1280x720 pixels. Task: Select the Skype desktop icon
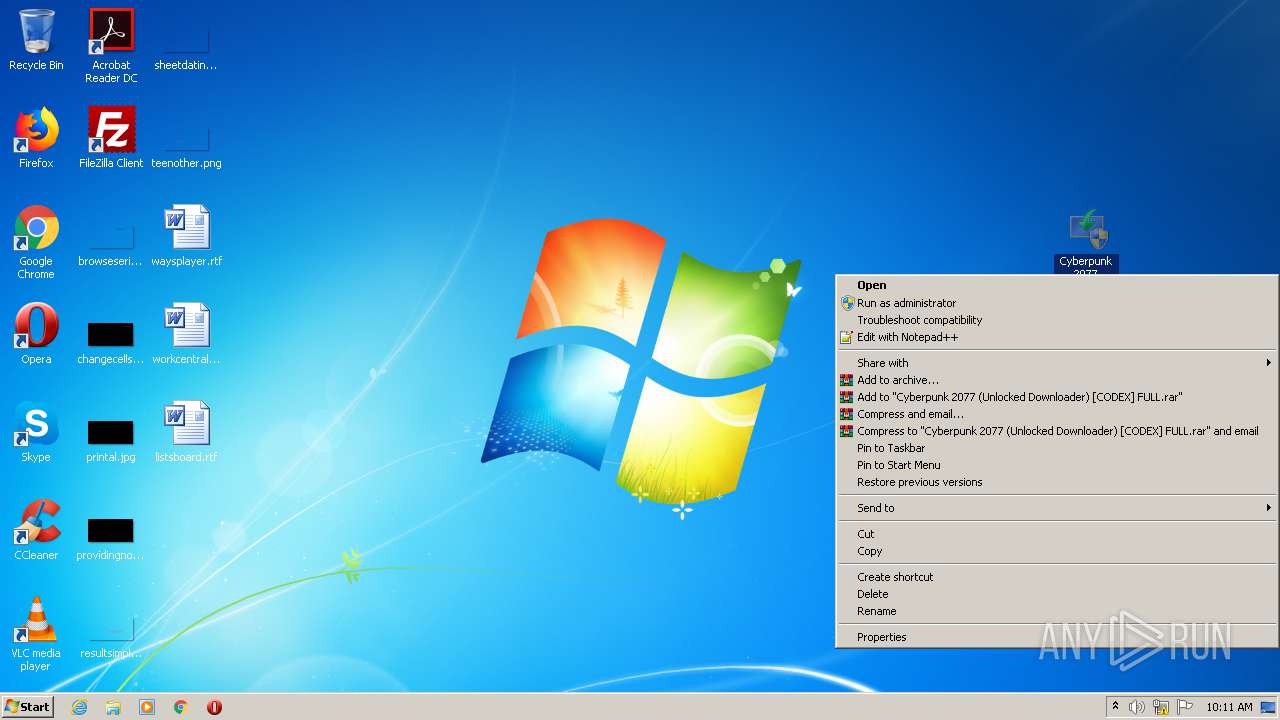point(36,432)
